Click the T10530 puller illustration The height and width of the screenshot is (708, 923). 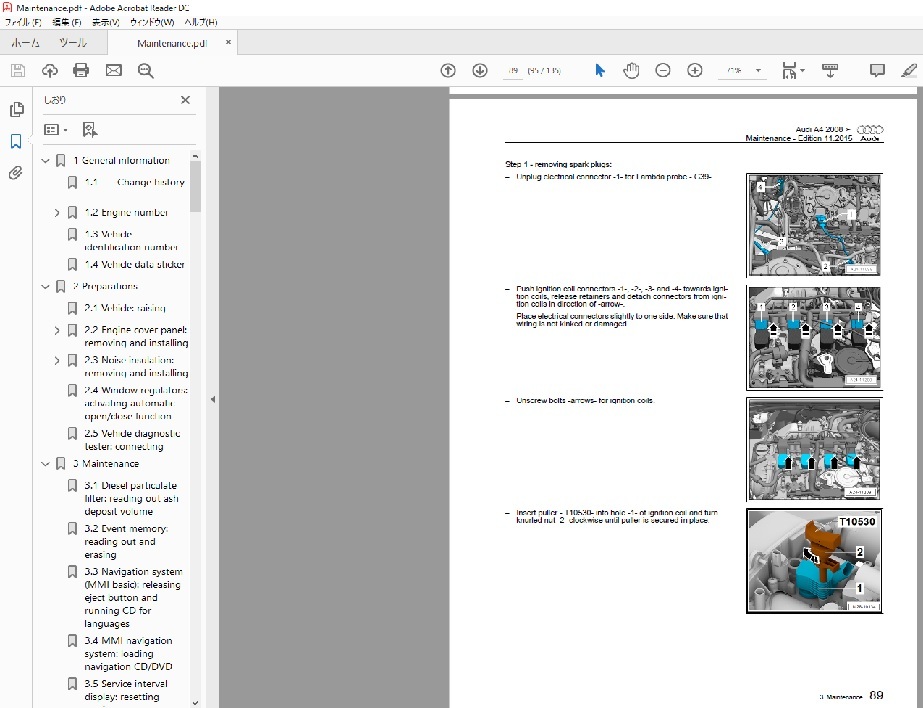[x=814, y=561]
